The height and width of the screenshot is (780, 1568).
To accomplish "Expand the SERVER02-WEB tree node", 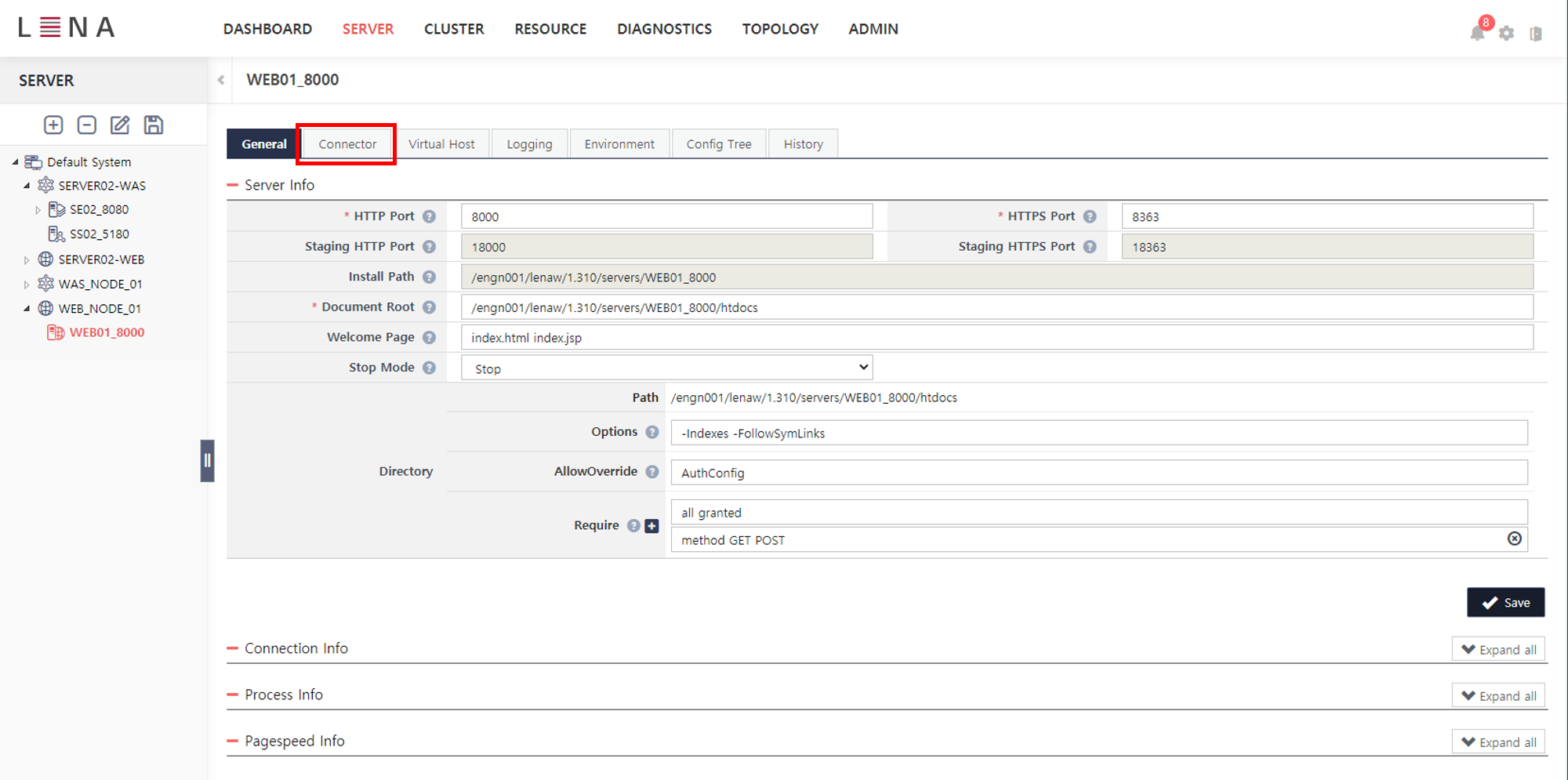I will point(27,259).
